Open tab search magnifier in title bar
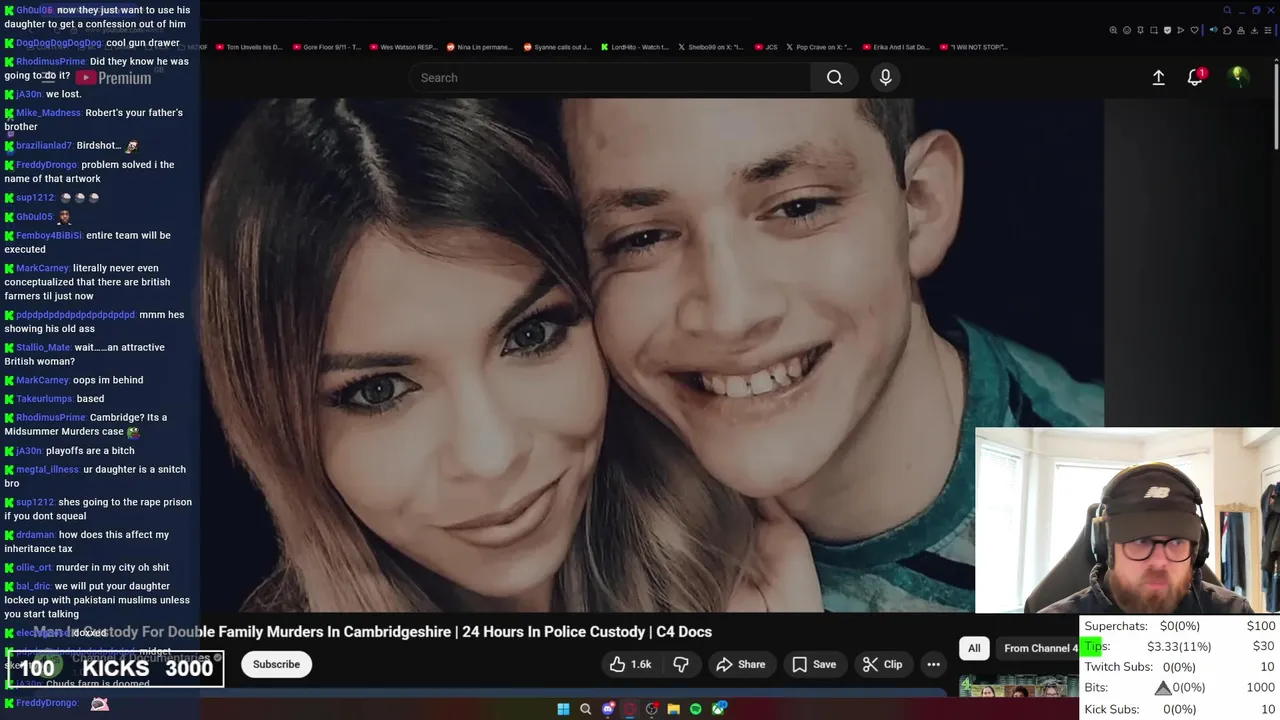This screenshot has width=1280, height=720. pyautogui.click(x=1227, y=10)
